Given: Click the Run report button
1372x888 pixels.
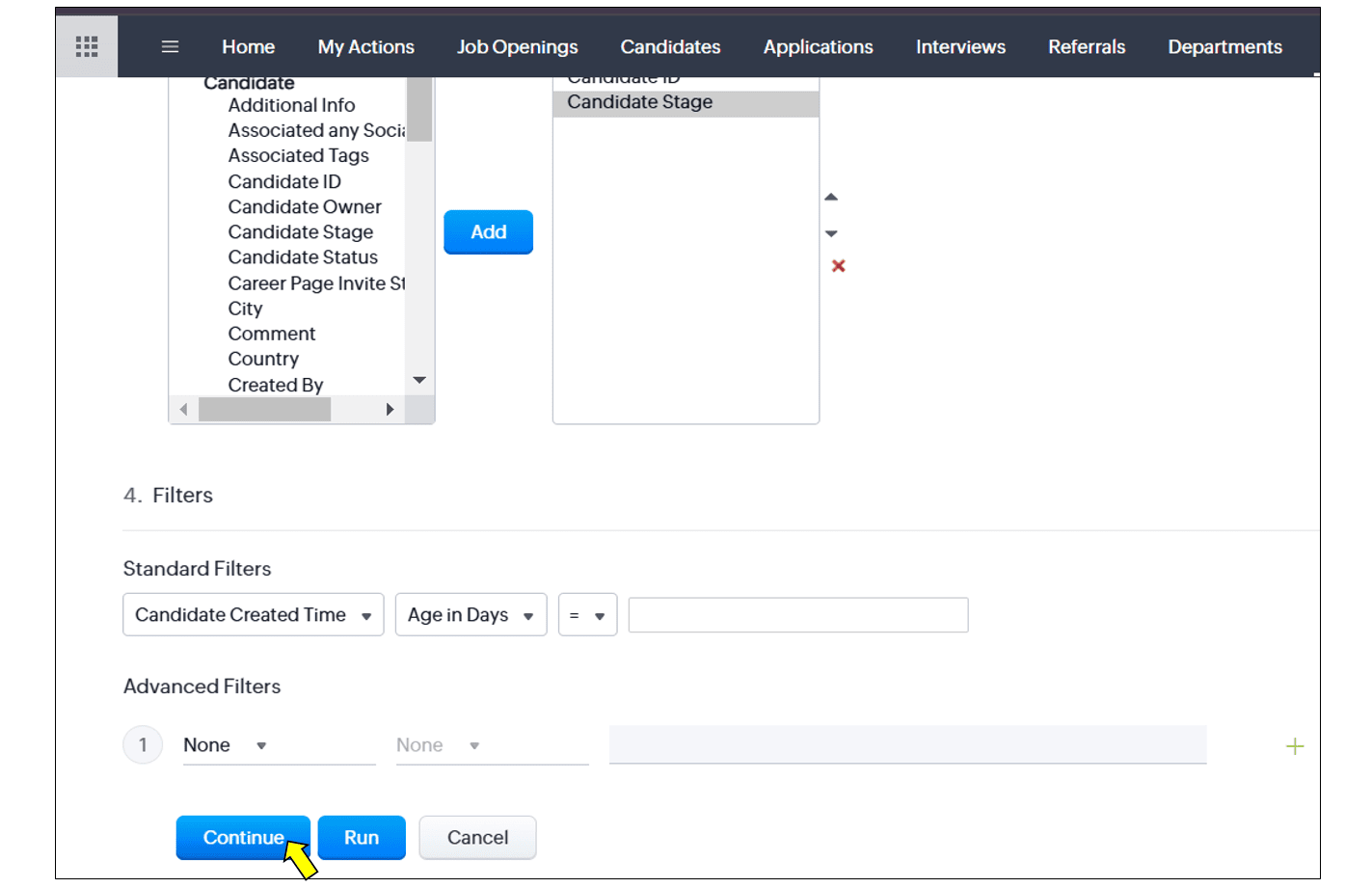Looking at the screenshot, I should (x=362, y=838).
